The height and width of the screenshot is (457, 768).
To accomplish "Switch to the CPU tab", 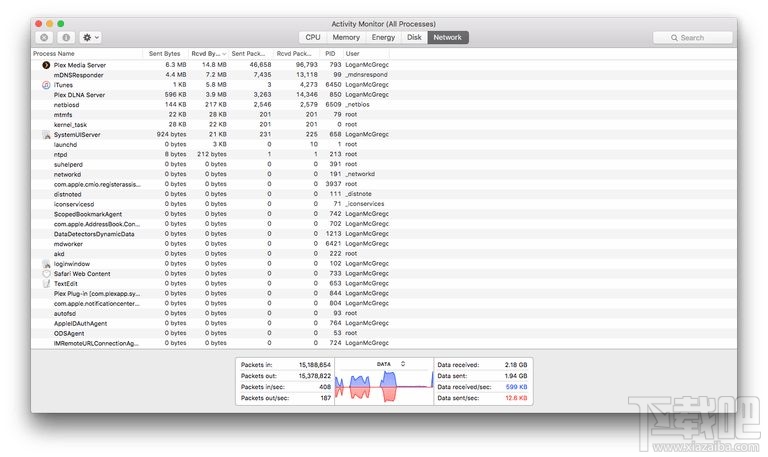I will pos(313,37).
